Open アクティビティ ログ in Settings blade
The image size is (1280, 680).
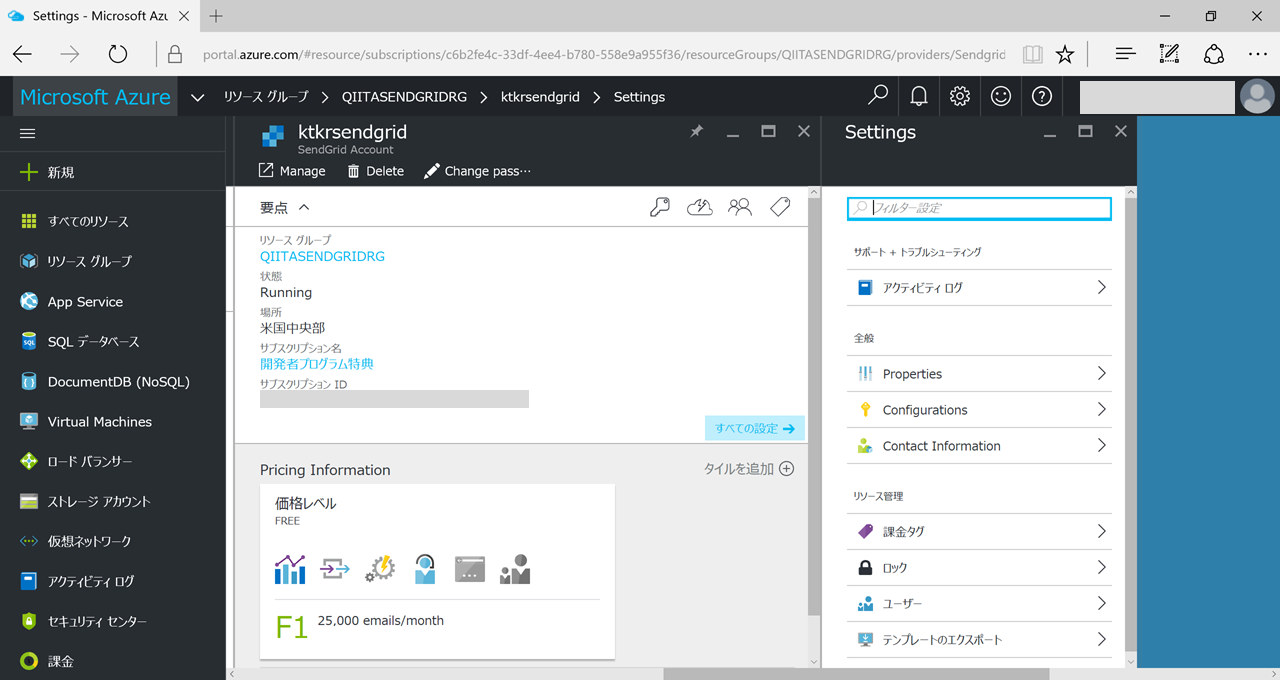click(x=979, y=287)
